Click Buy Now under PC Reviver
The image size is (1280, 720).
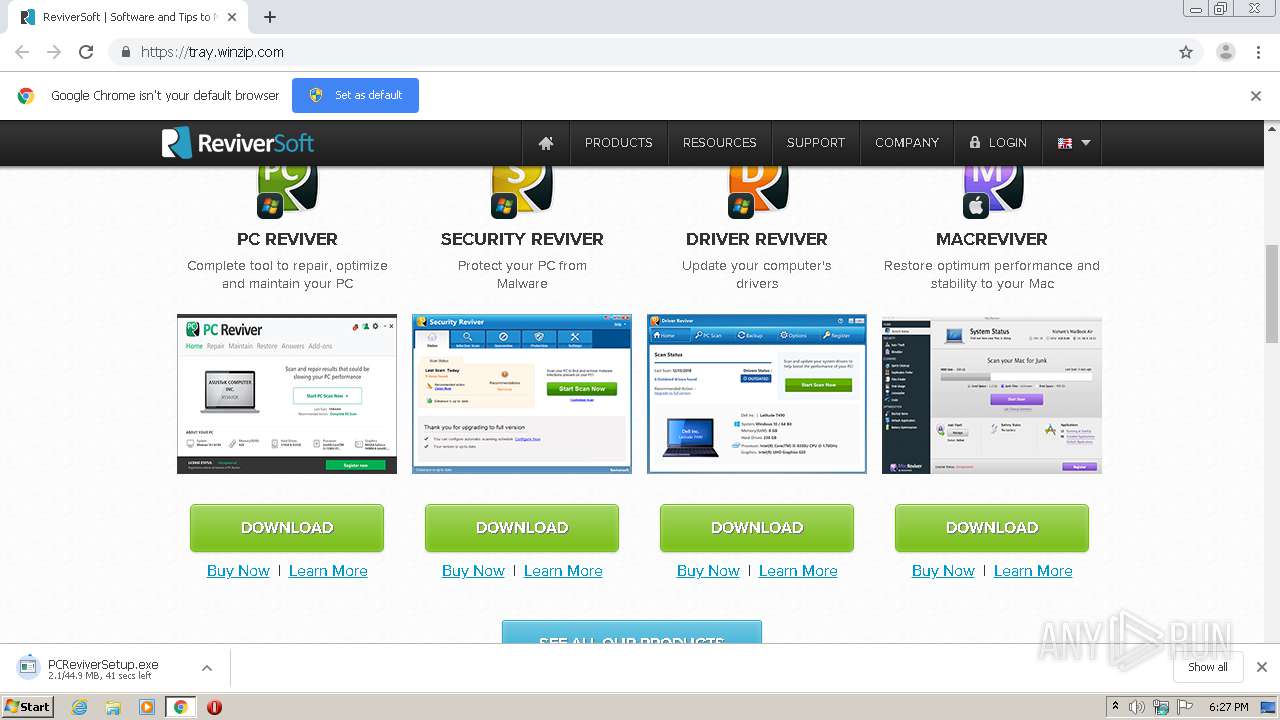point(238,571)
